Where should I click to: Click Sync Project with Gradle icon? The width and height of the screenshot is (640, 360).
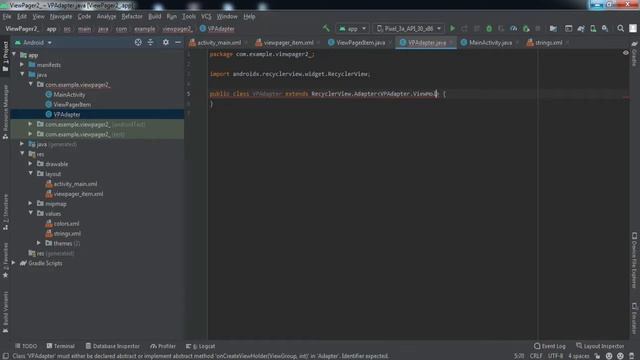581,29
